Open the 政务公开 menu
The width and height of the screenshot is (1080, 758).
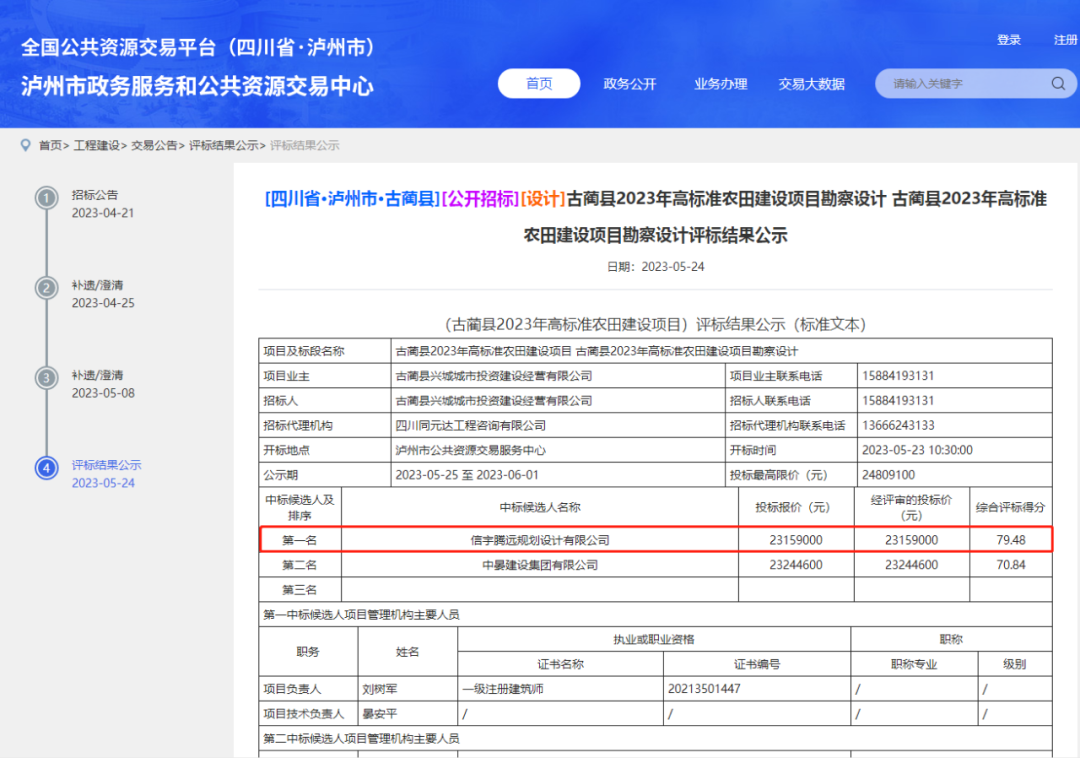(630, 84)
